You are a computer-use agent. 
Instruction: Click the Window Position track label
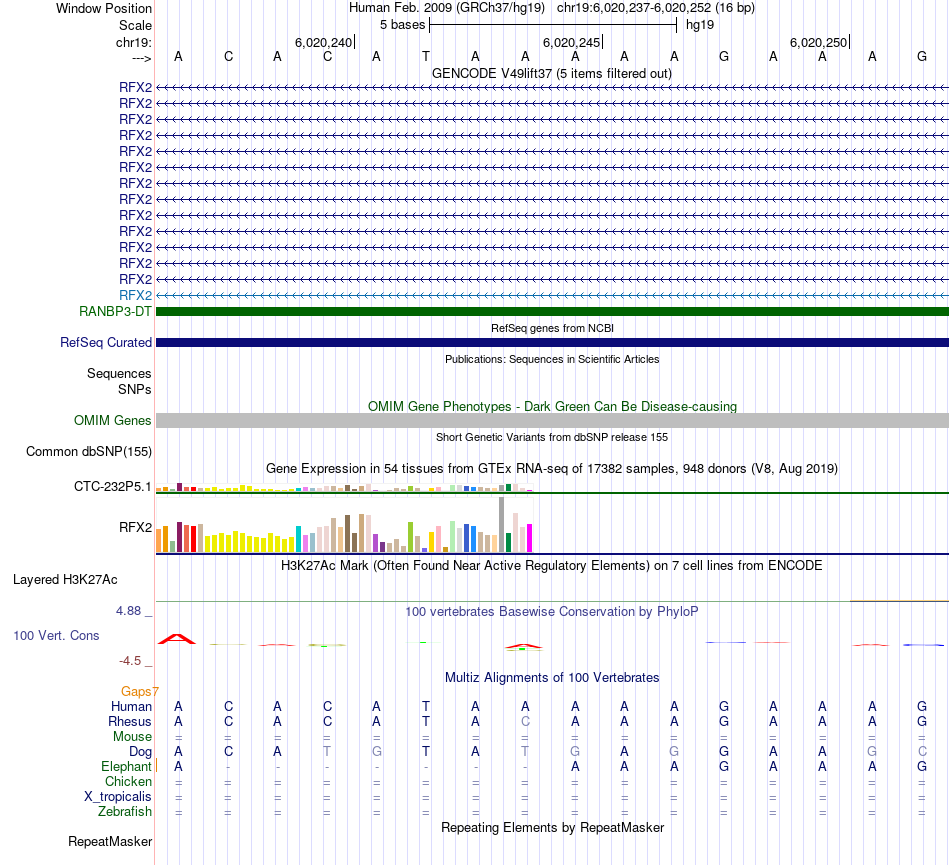tap(104, 8)
